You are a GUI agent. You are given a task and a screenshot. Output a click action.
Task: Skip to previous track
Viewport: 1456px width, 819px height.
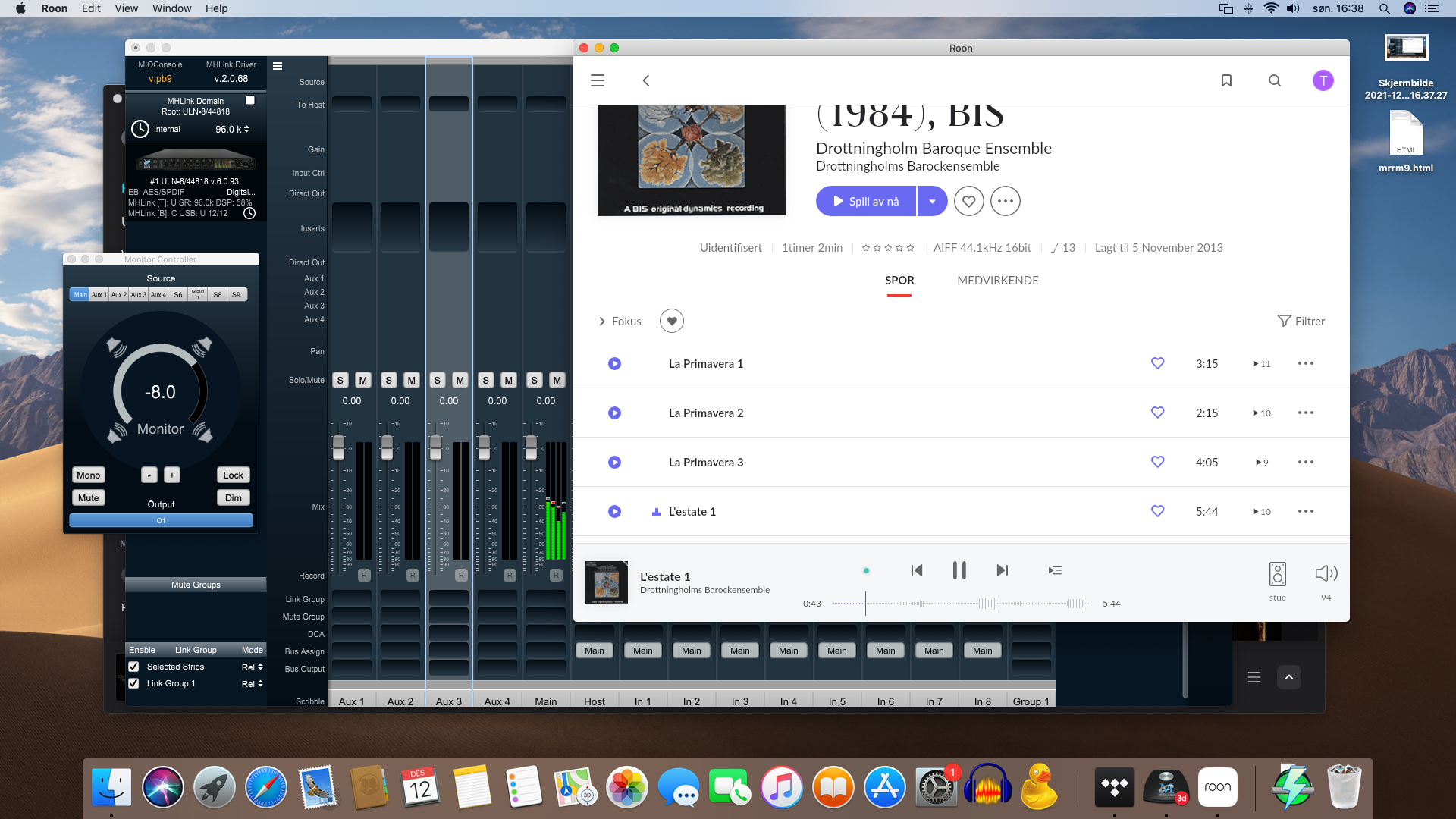[x=917, y=570]
